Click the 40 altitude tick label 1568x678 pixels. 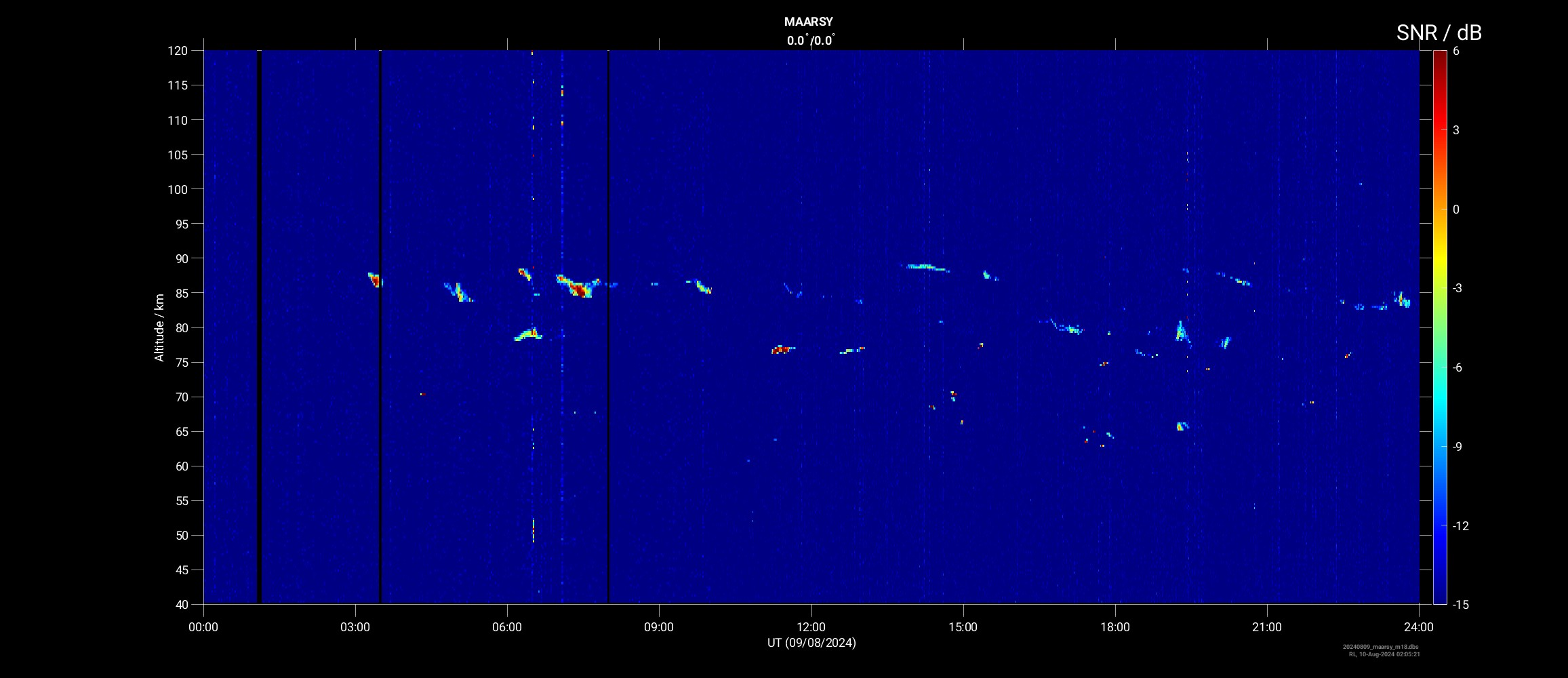(181, 604)
